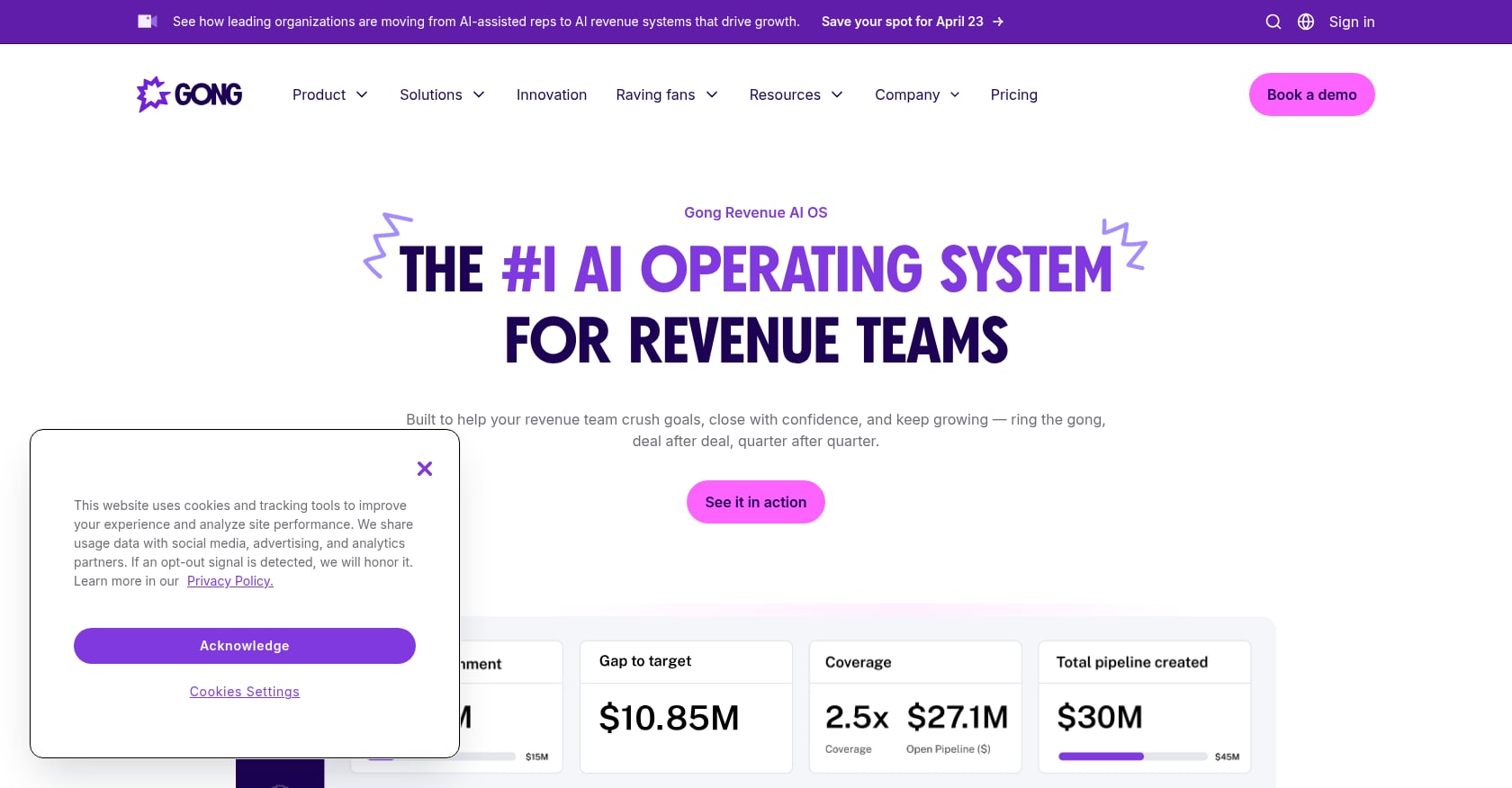Go to Gong logo homepage
Screen dimensions: 1512x788
coord(189,94)
